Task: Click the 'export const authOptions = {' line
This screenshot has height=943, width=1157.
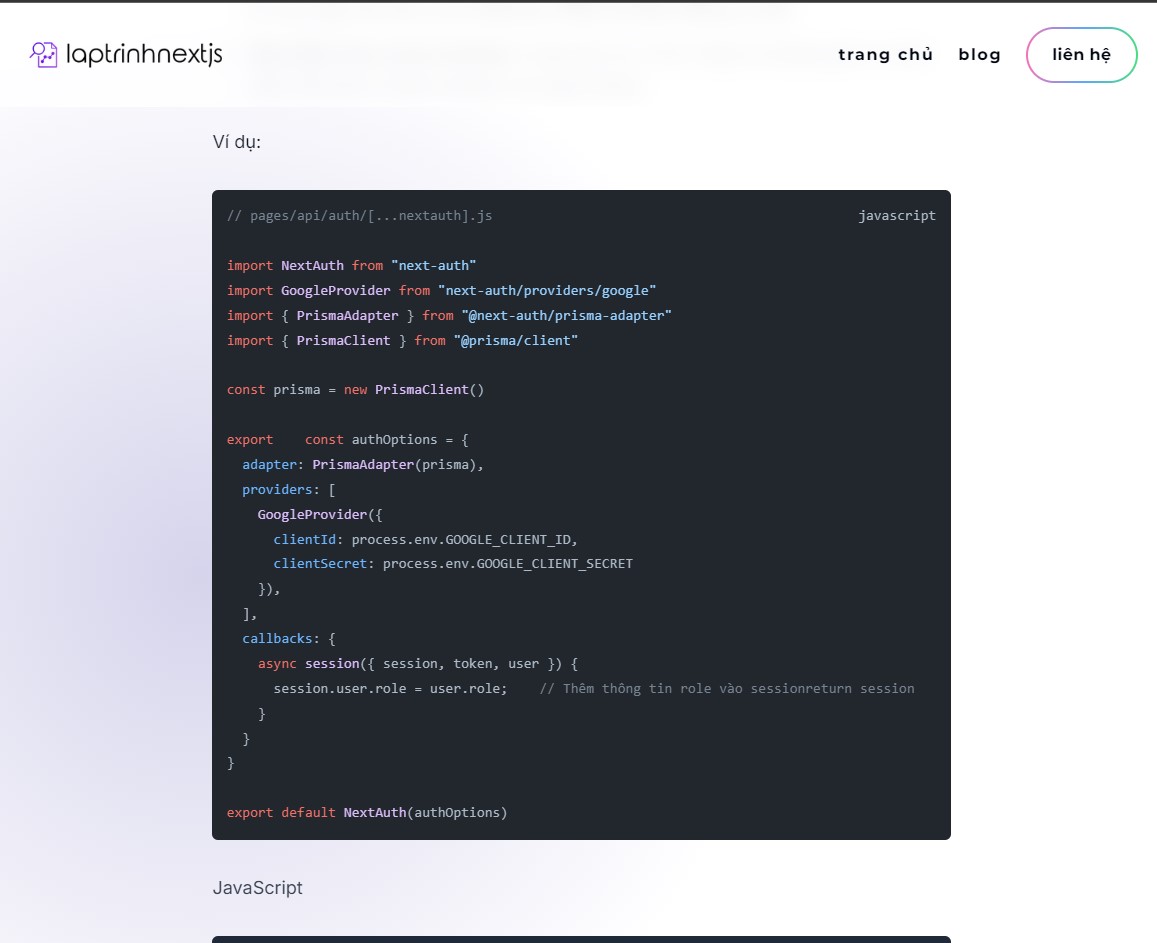Action: [348, 440]
